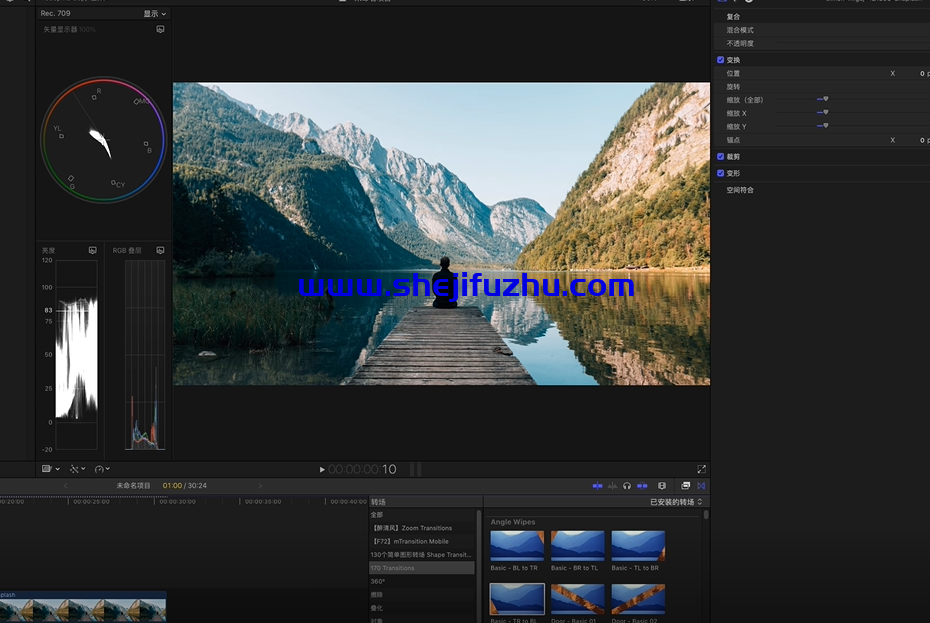Select the 170 Transitions category
The image size is (930, 623).
(422, 568)
